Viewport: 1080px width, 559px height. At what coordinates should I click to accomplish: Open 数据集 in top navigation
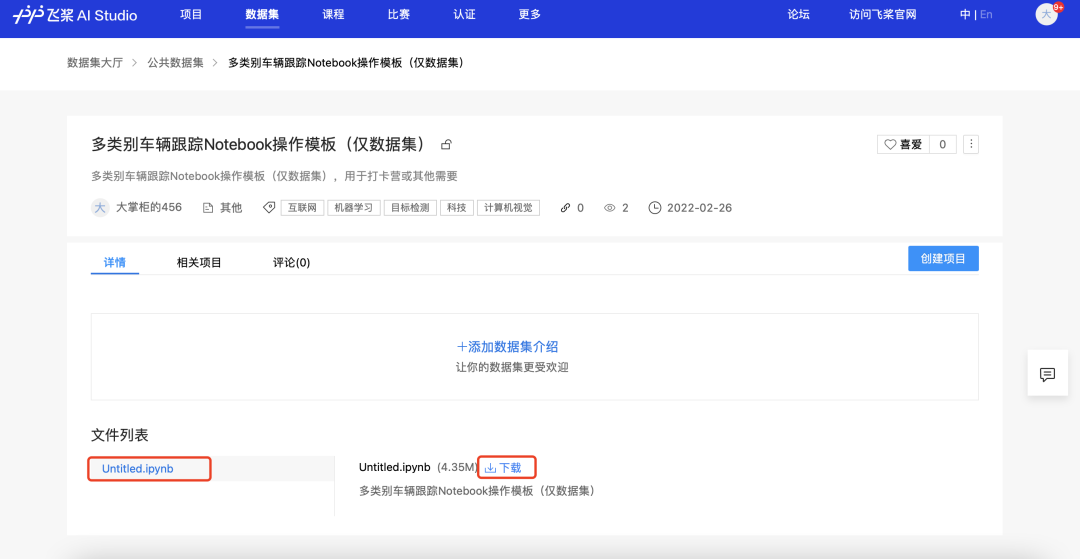262,14
